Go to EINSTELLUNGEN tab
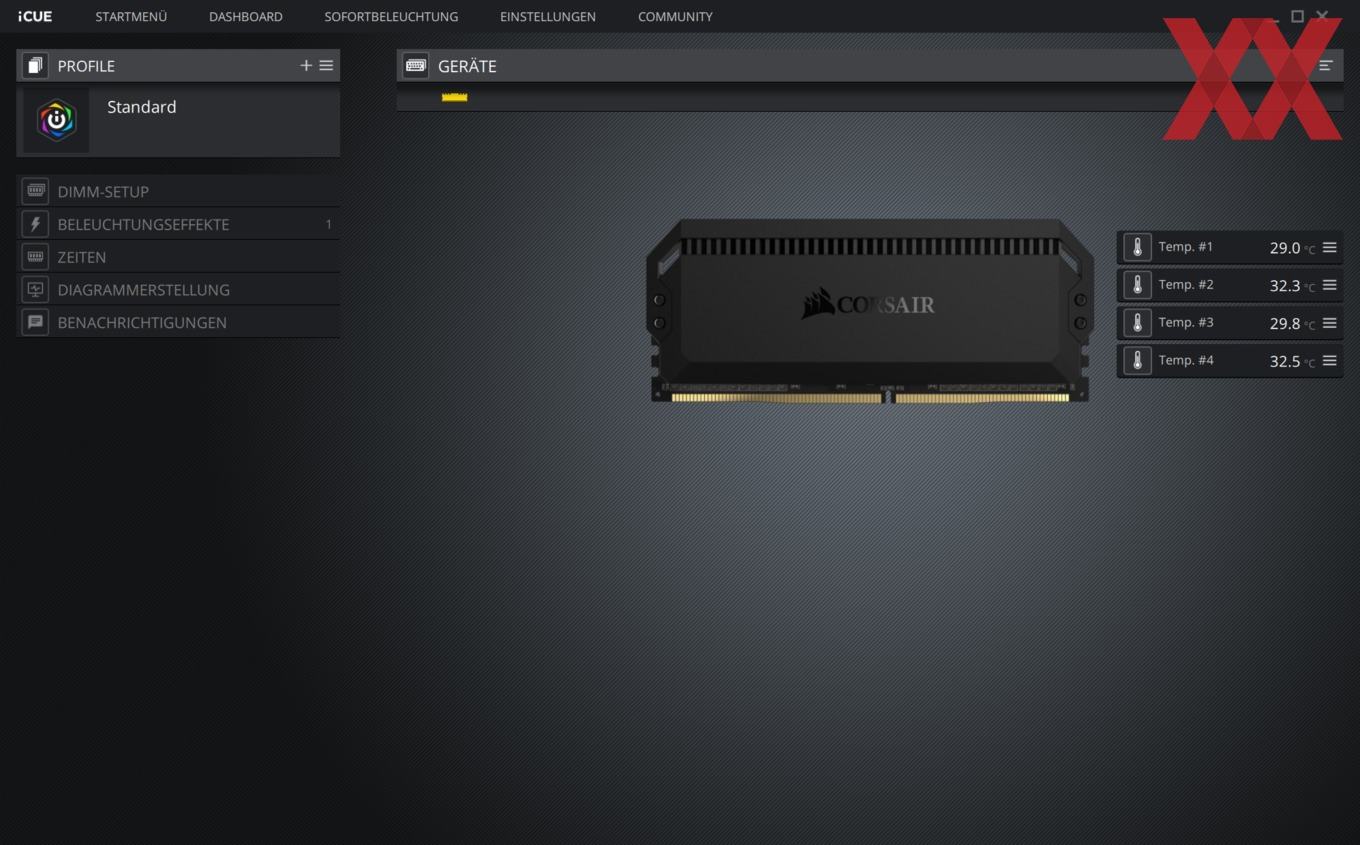1360x845 pixels. 548,17
